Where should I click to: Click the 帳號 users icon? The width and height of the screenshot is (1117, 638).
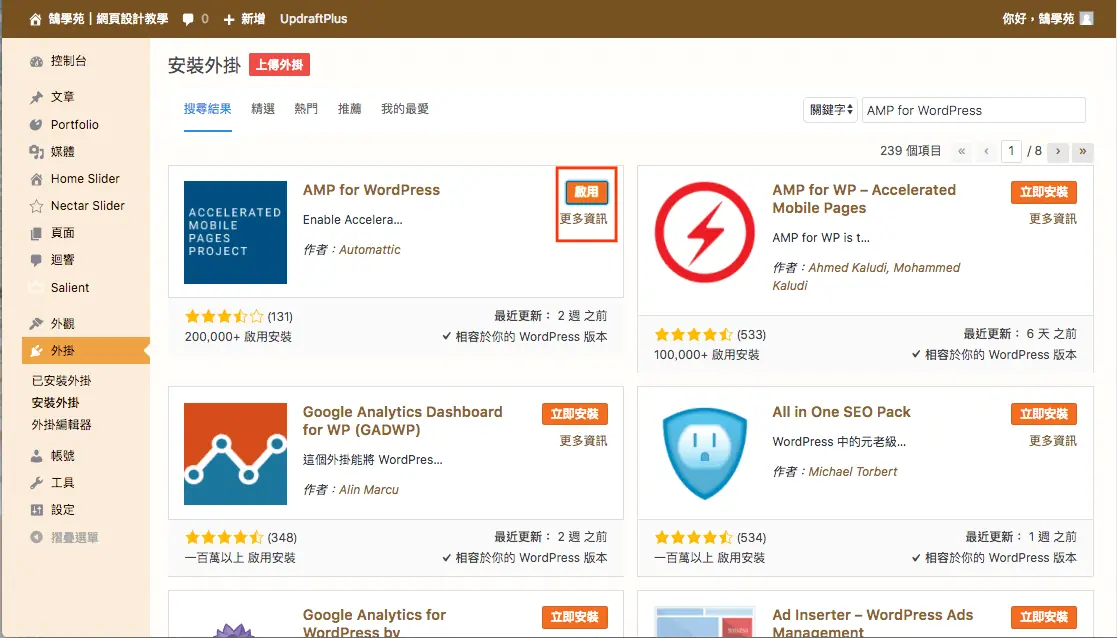pos(36,456)
